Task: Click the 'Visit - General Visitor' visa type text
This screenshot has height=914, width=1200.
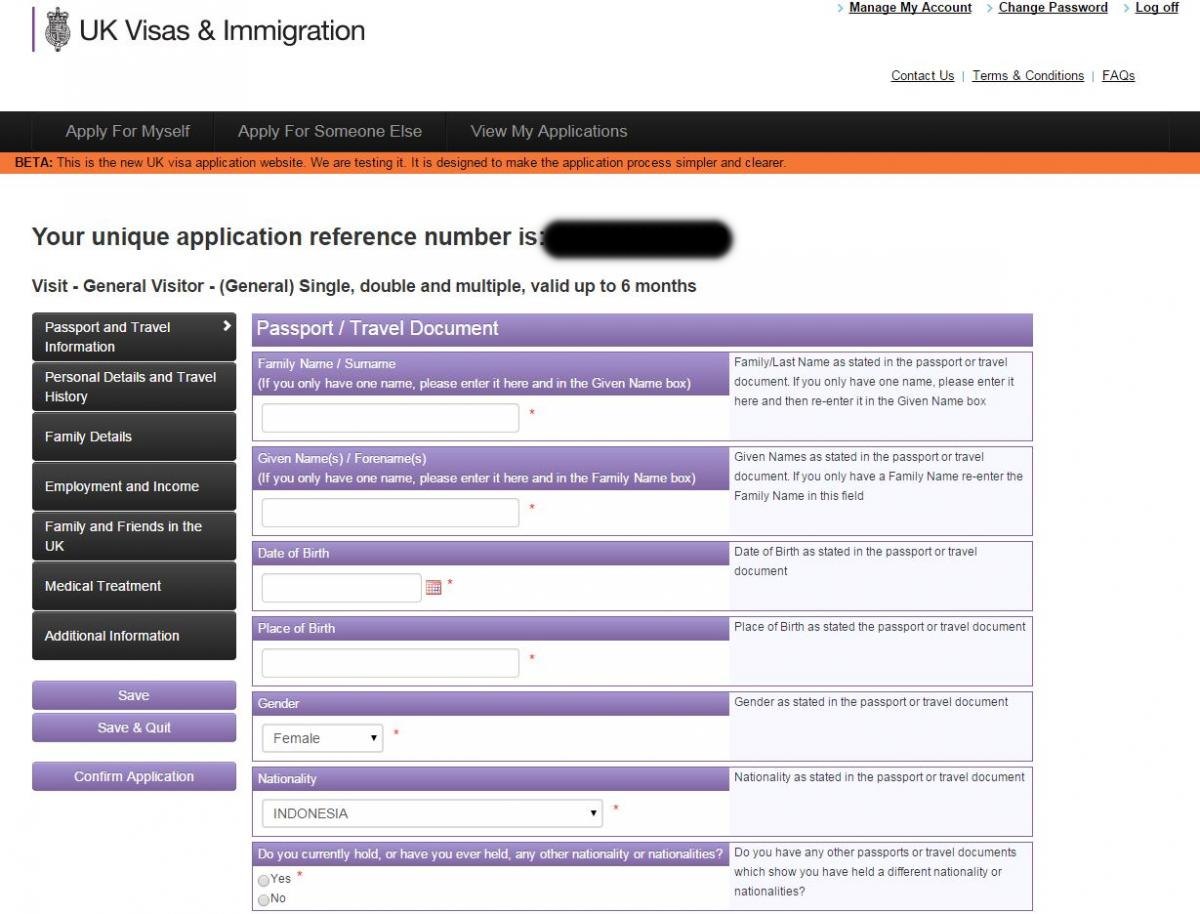Action: pos(364,286)
